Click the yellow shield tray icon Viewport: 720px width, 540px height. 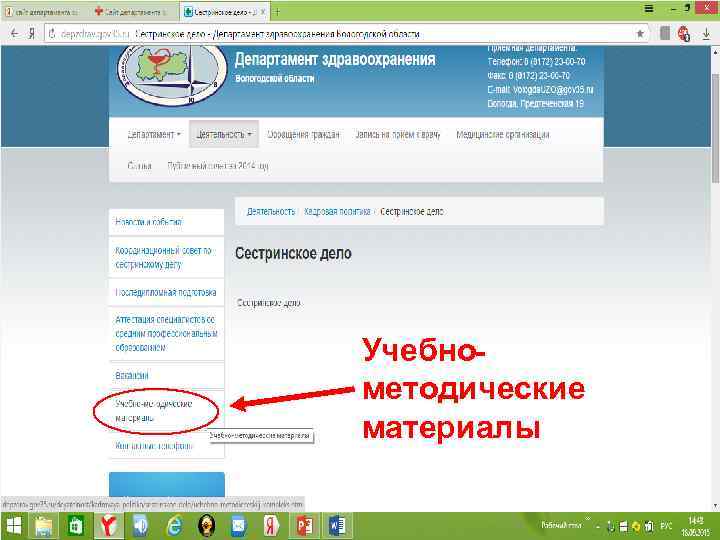tap(636, 526)
